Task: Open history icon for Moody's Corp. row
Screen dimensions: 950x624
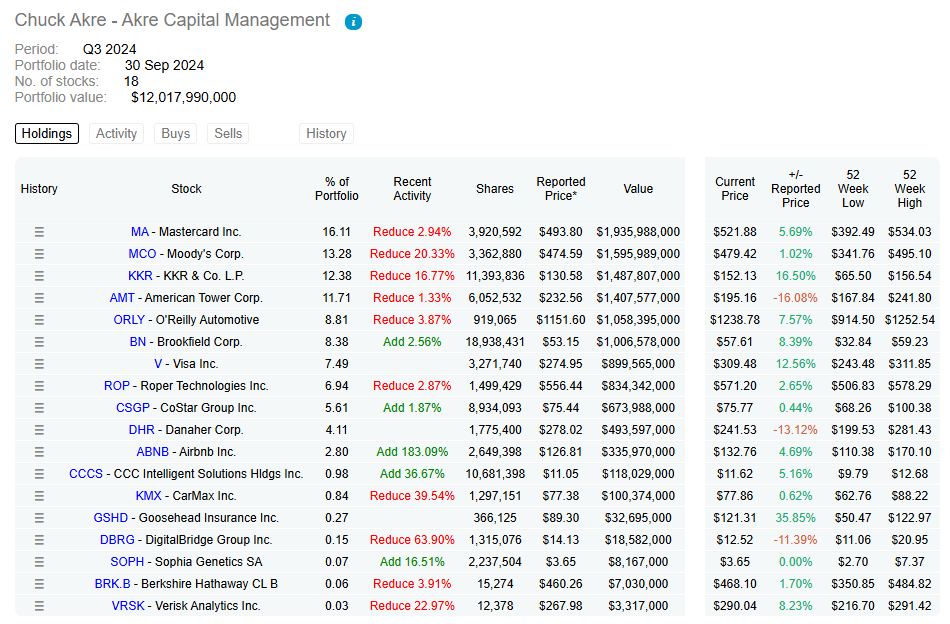Action: (40, 254)
